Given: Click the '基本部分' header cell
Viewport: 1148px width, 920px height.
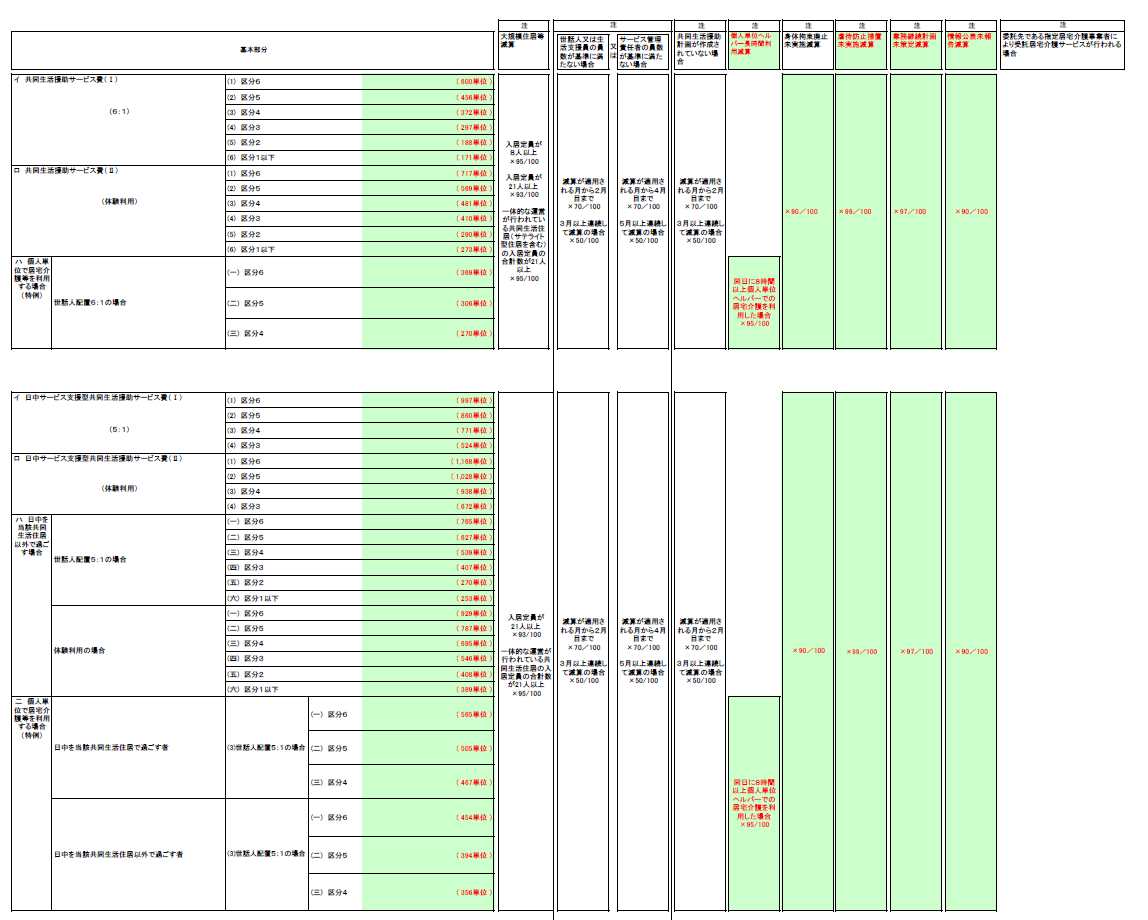Looking at the screenshot, I should pyautogui.click(x=253, y=50).
